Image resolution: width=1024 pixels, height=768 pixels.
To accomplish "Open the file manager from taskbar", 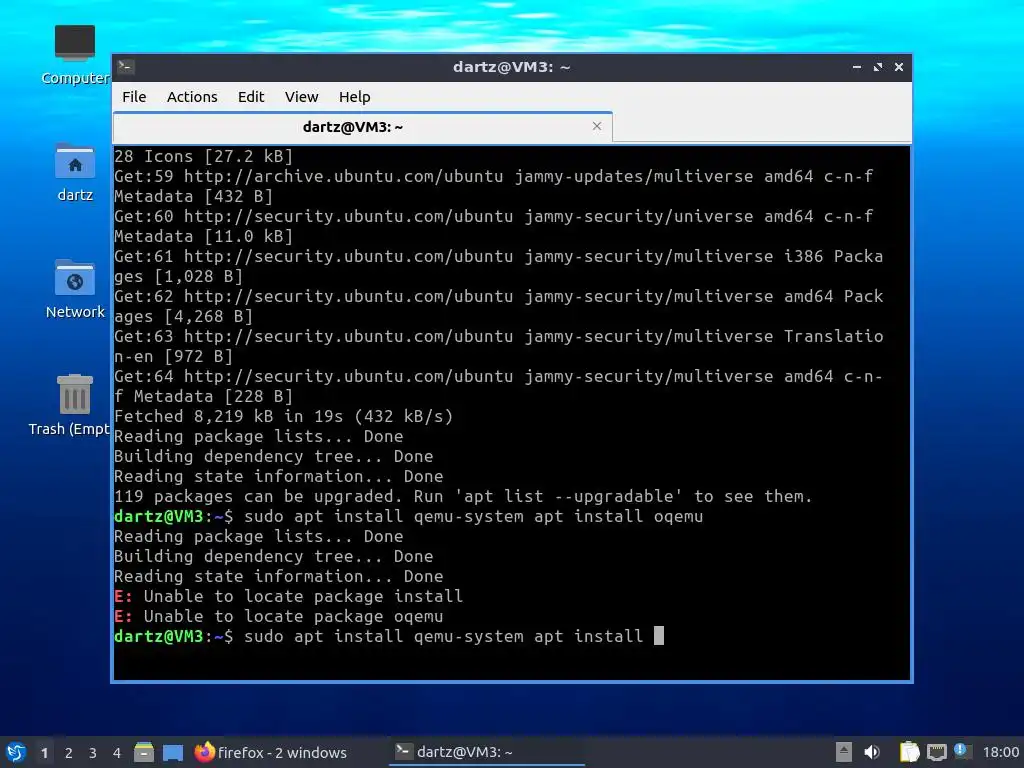I will click(x=144, y=752).
